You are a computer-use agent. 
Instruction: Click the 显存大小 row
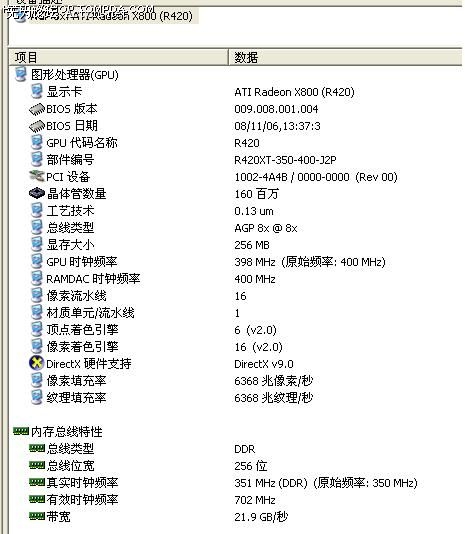(x=235, y=245)
